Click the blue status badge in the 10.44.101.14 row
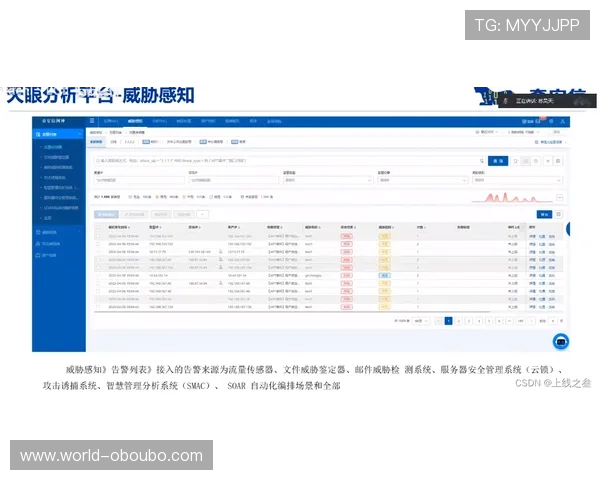 click(x=384, y=275)
